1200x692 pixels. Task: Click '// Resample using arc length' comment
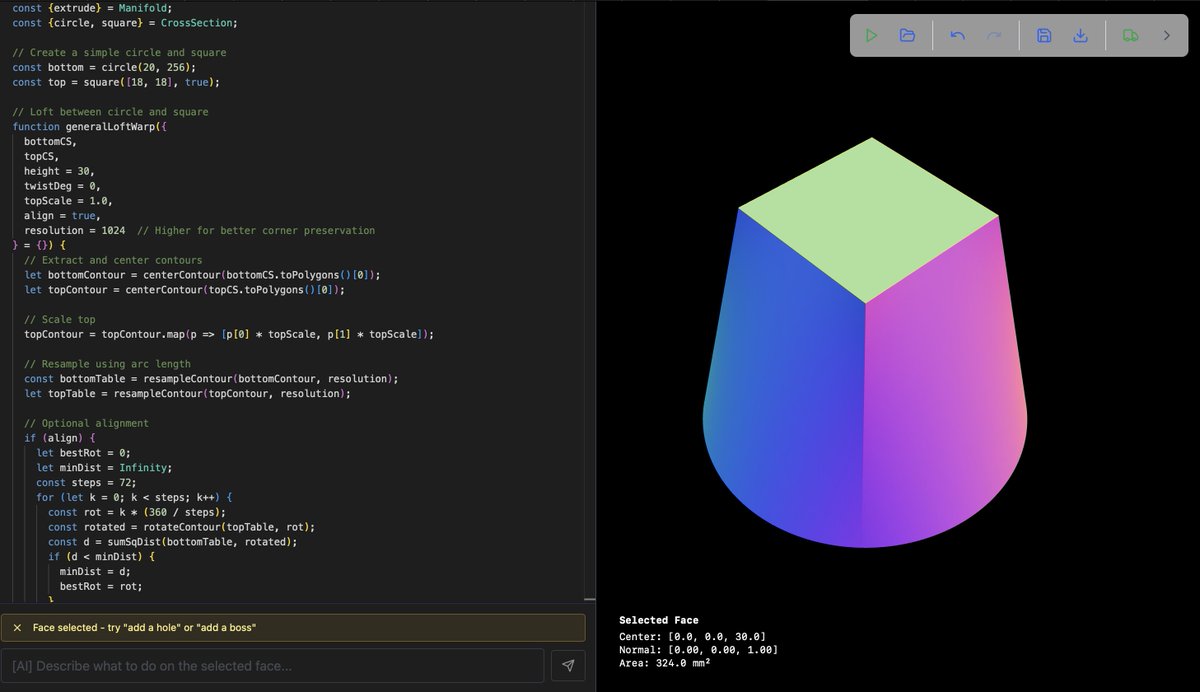coord(107,364)
